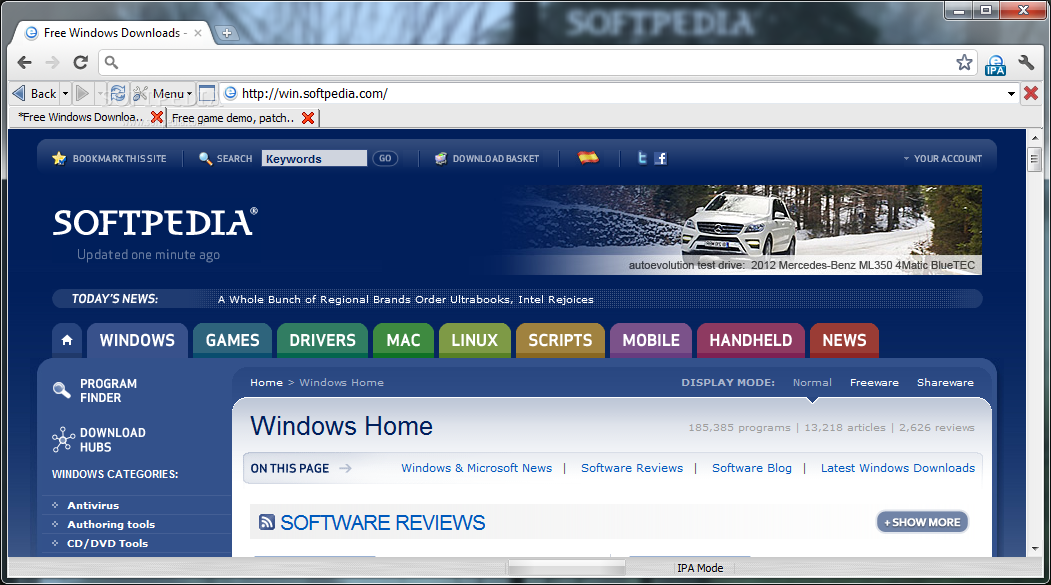The image size is (1051, 585).
Task: Click Bookmark This Site link
Action: tap(109, 159)
